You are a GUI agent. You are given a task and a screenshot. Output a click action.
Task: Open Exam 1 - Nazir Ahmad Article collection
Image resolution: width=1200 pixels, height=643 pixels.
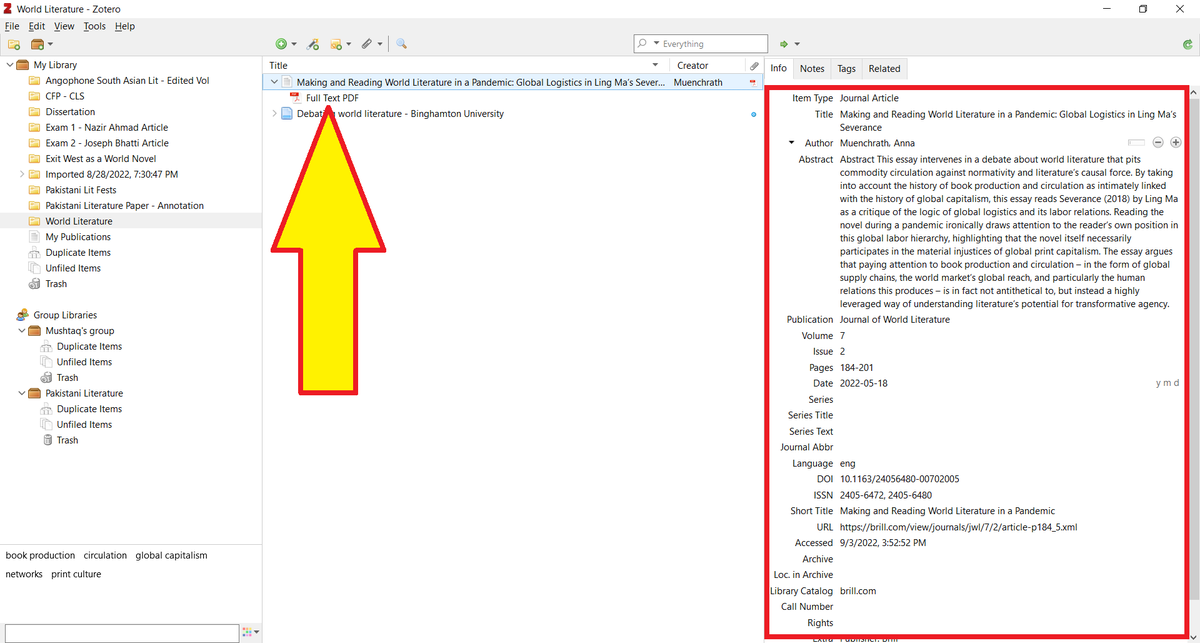(x=107, y=128)
